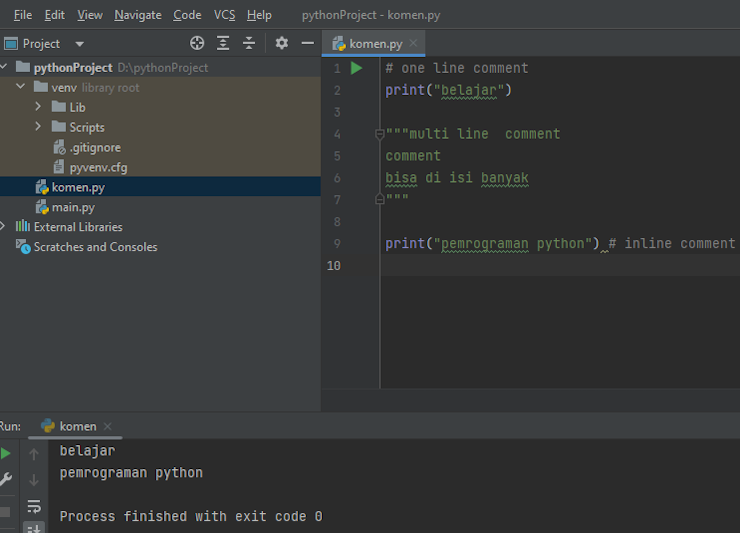This screenshot has width=740, height=533.
Task: Rerun komen with green play button in Run panel
Action: [6, 454]
